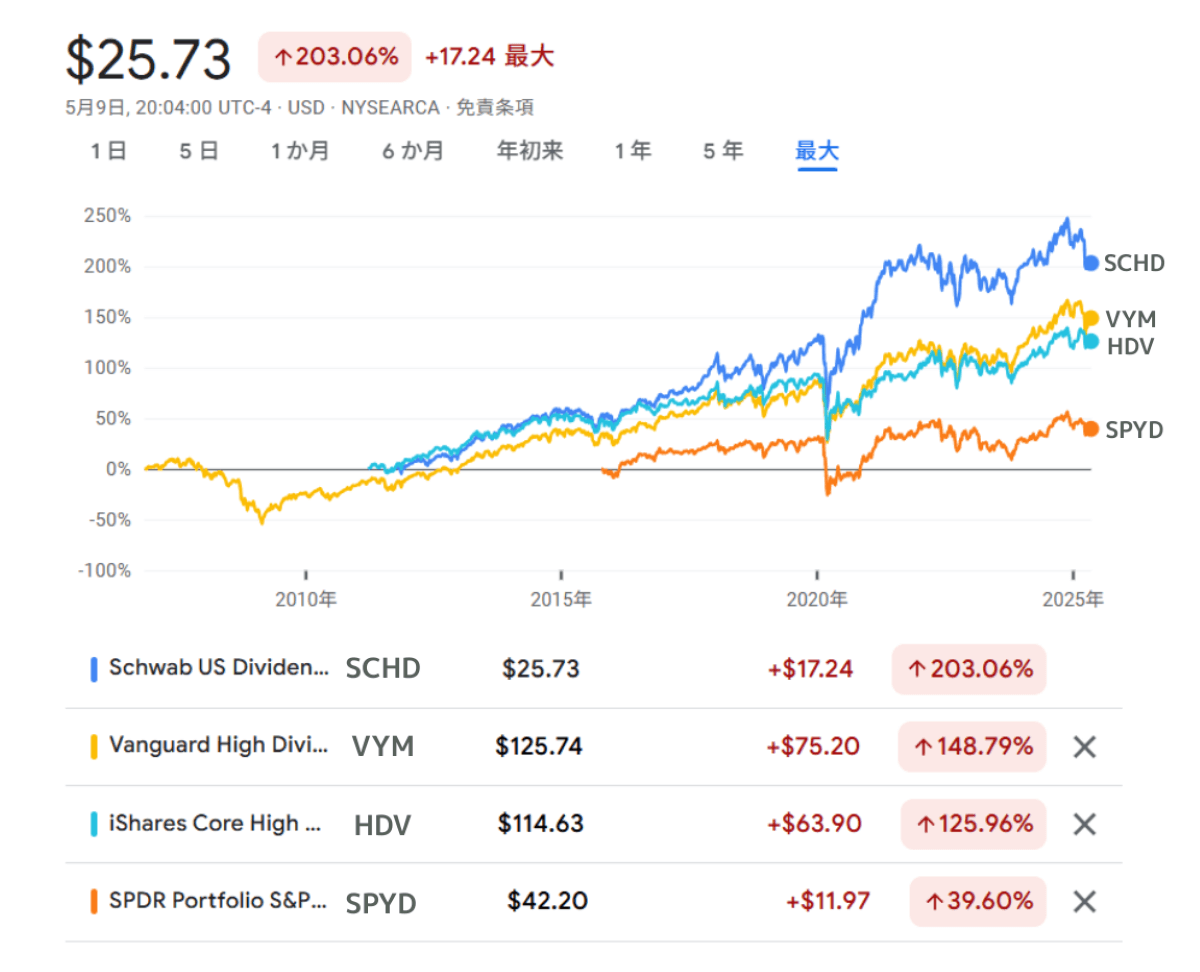
Task: Remove iShares Core High HDV comparison
Action: pyautogui.click(x=1085, y=824)
